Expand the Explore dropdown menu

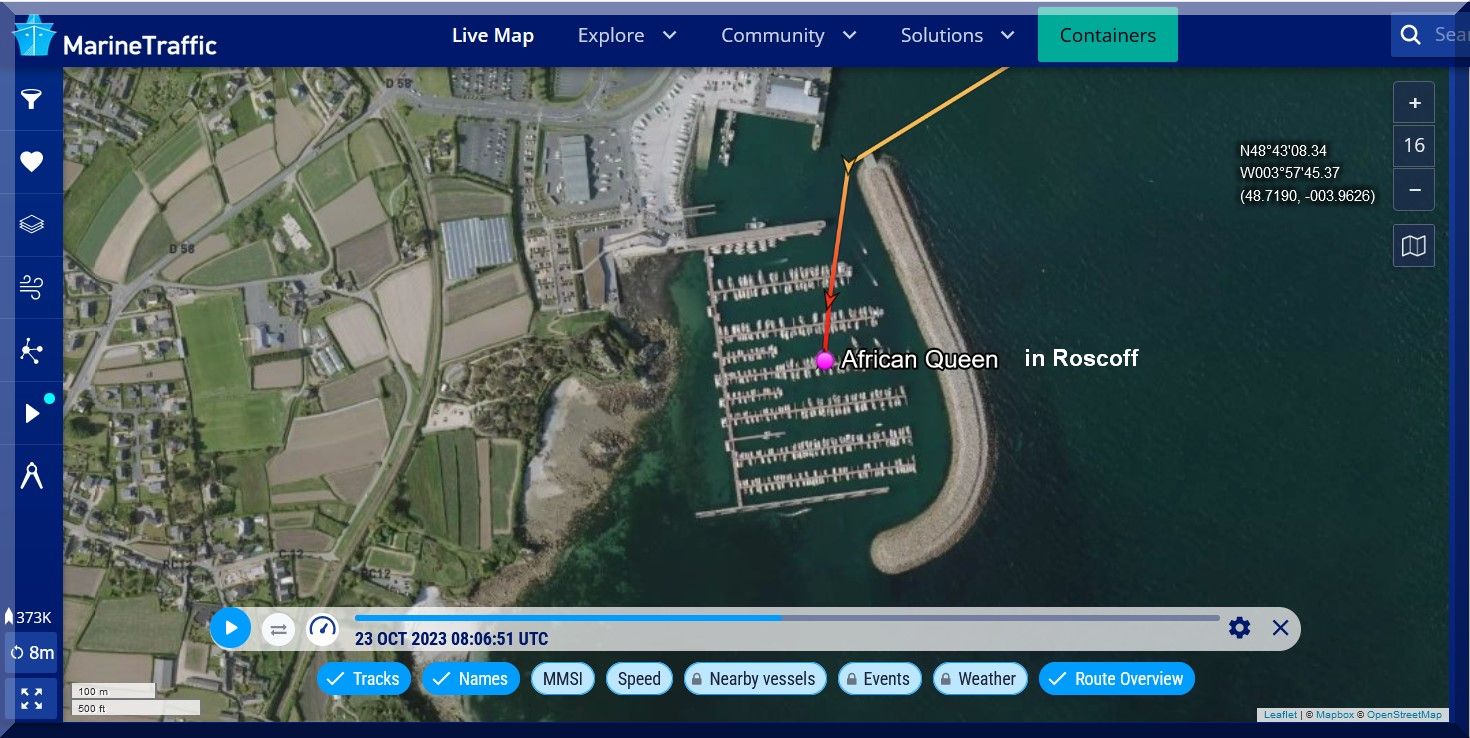tap(627, 36)
